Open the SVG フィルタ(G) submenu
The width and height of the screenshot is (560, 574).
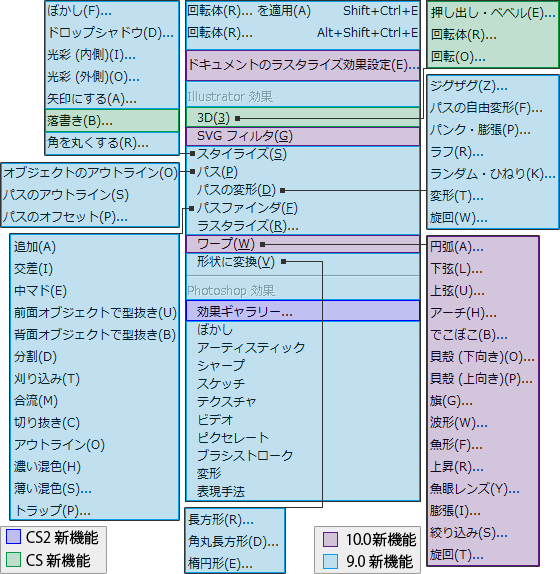point(303,136)
